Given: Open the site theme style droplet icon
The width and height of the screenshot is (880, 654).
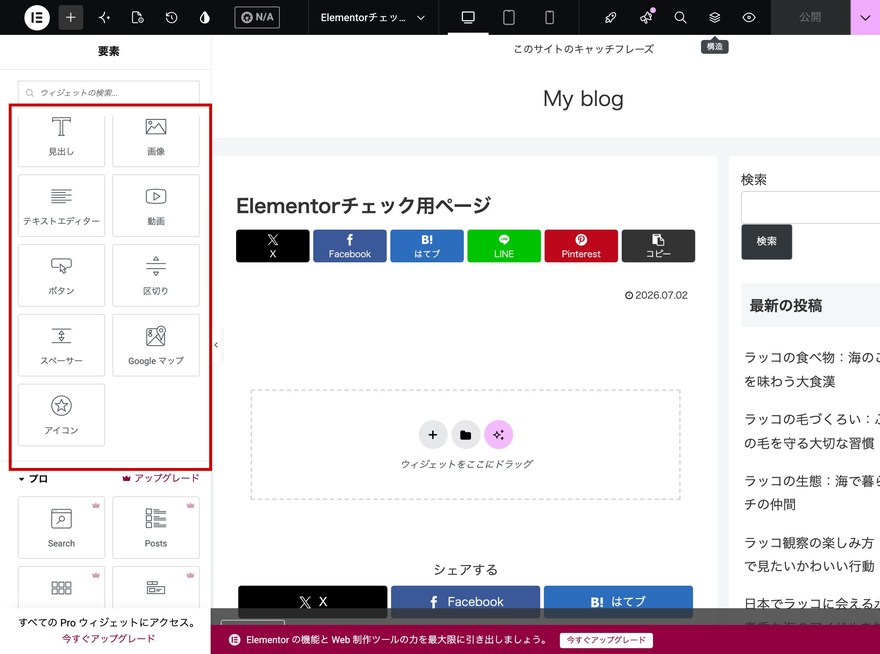Looking at the screenshot, I should pos(205,17).
